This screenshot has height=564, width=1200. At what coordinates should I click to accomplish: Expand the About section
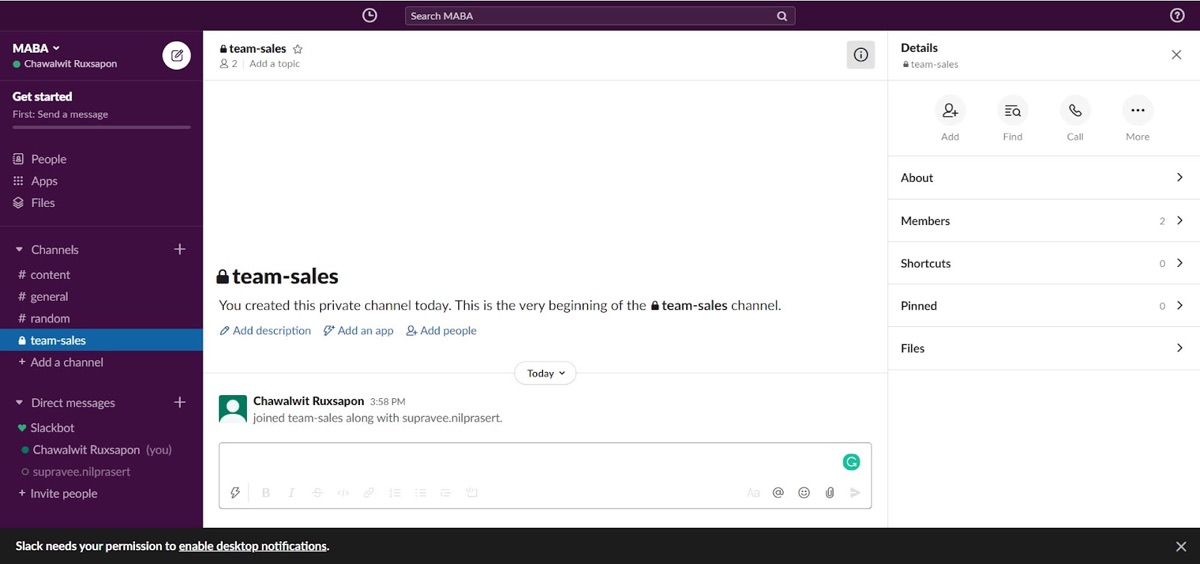[x=1044, y=178]
